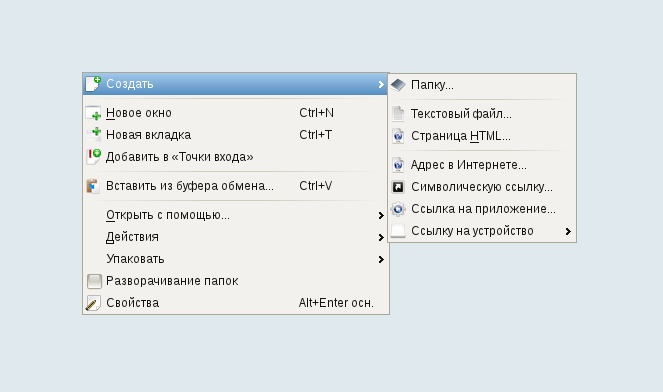This screenshot has height=392, width=663.
Task: Choose Адрес в Интернете entry
Action: [482, 165]
